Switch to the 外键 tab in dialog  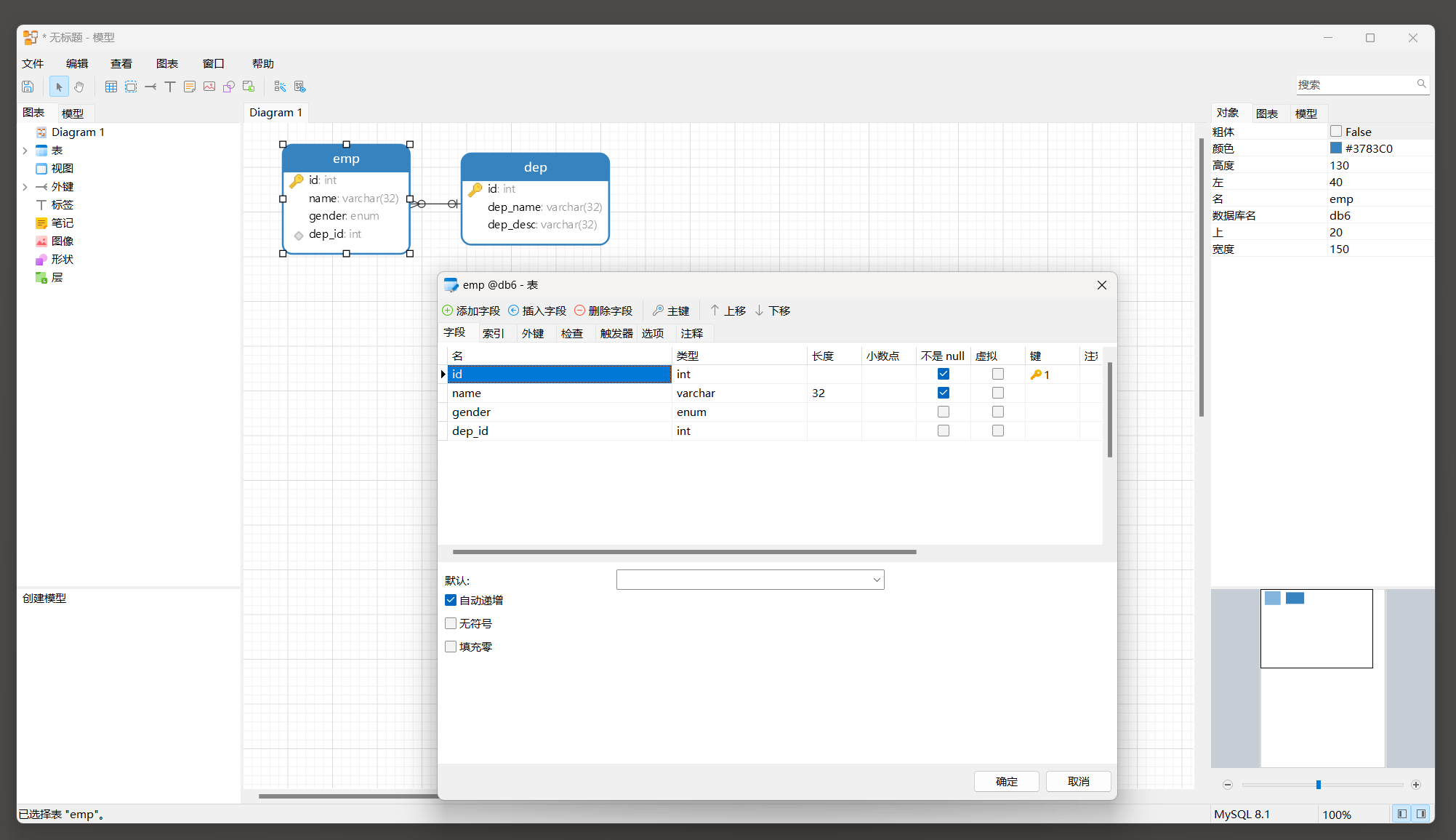533,333
